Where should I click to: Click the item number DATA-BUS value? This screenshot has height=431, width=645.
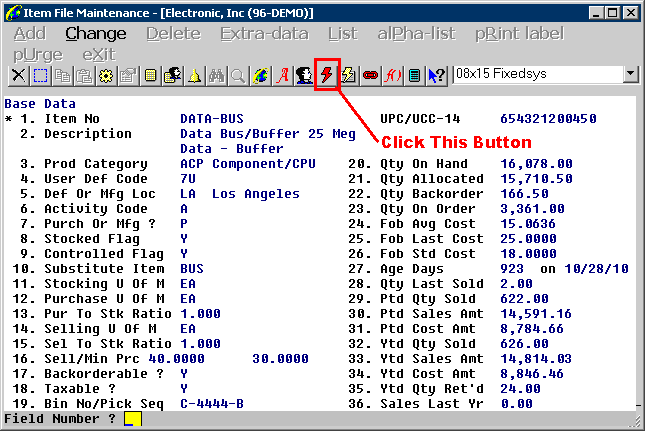212,119
